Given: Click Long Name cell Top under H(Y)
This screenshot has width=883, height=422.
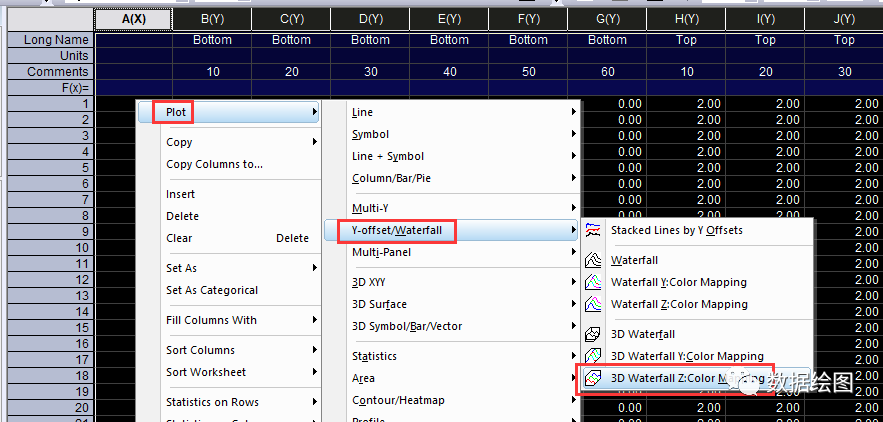Looking at the screenshot, I should [x=686, y=40].
